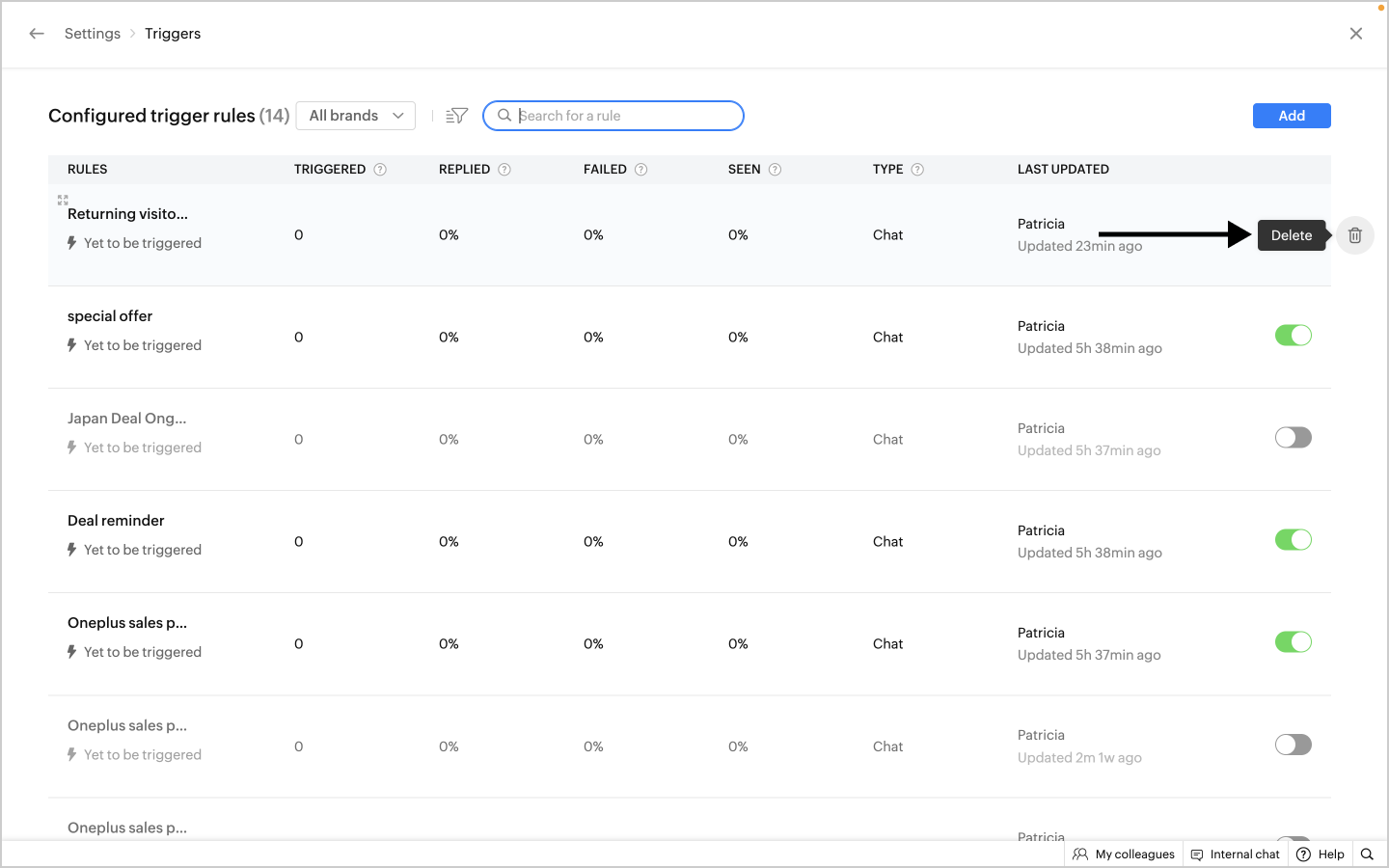
Task: Click the SEEN column help icon
Action: click(775, 170)
